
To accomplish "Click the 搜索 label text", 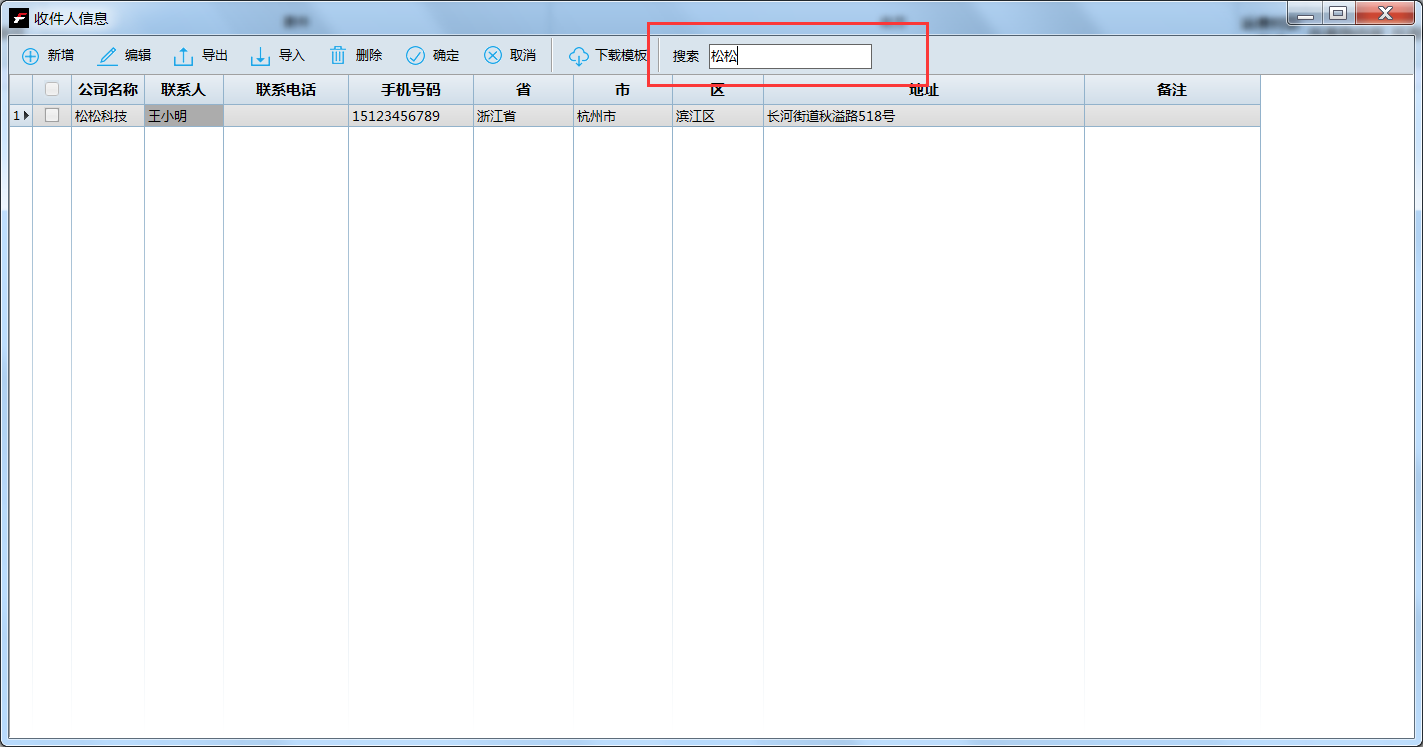I will click(x=686, y=56).
